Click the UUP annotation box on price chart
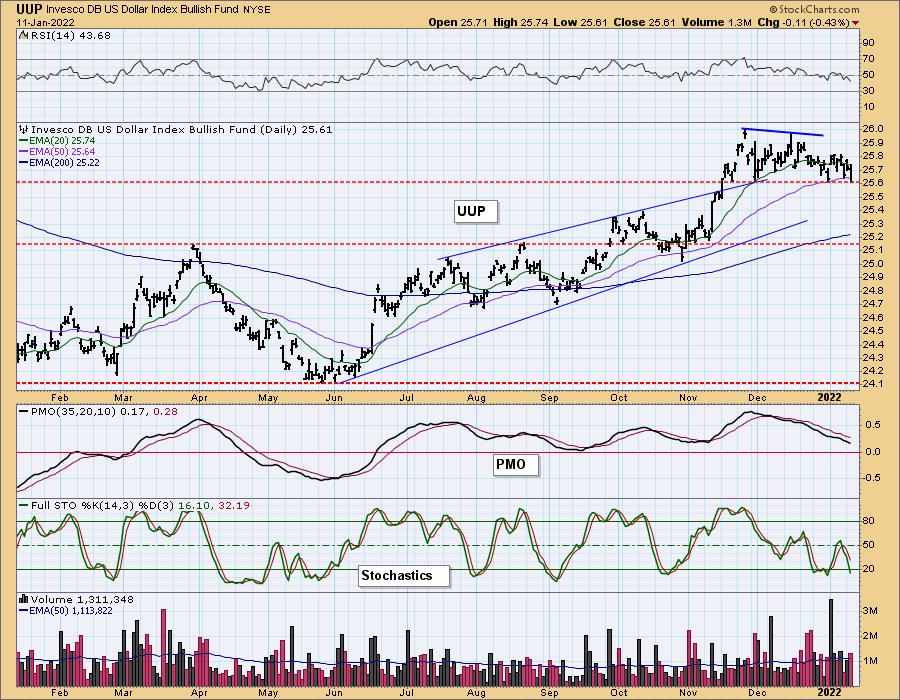The height and width of the screenshot is (700, 900). pos(475,212)
